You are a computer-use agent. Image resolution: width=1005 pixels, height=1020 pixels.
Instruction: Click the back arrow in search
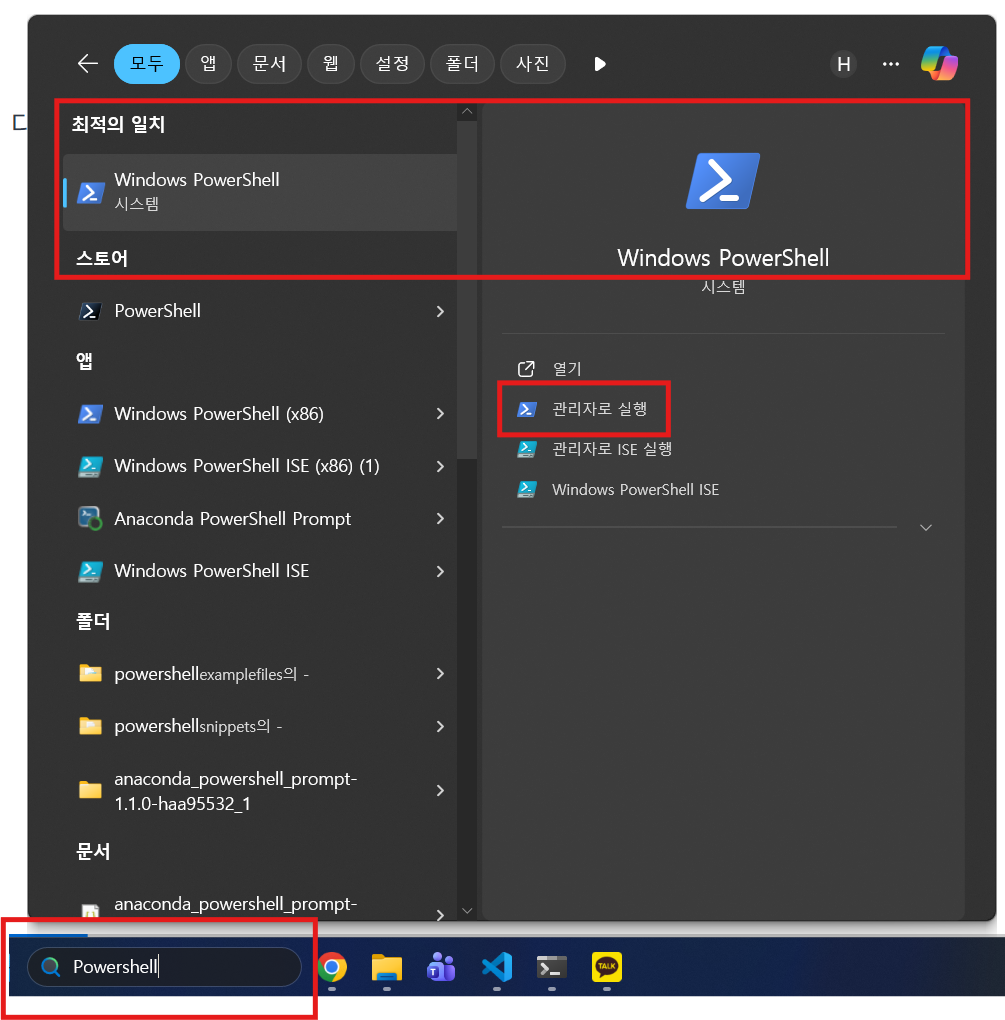pyautogui.click(x=87, y=63)
